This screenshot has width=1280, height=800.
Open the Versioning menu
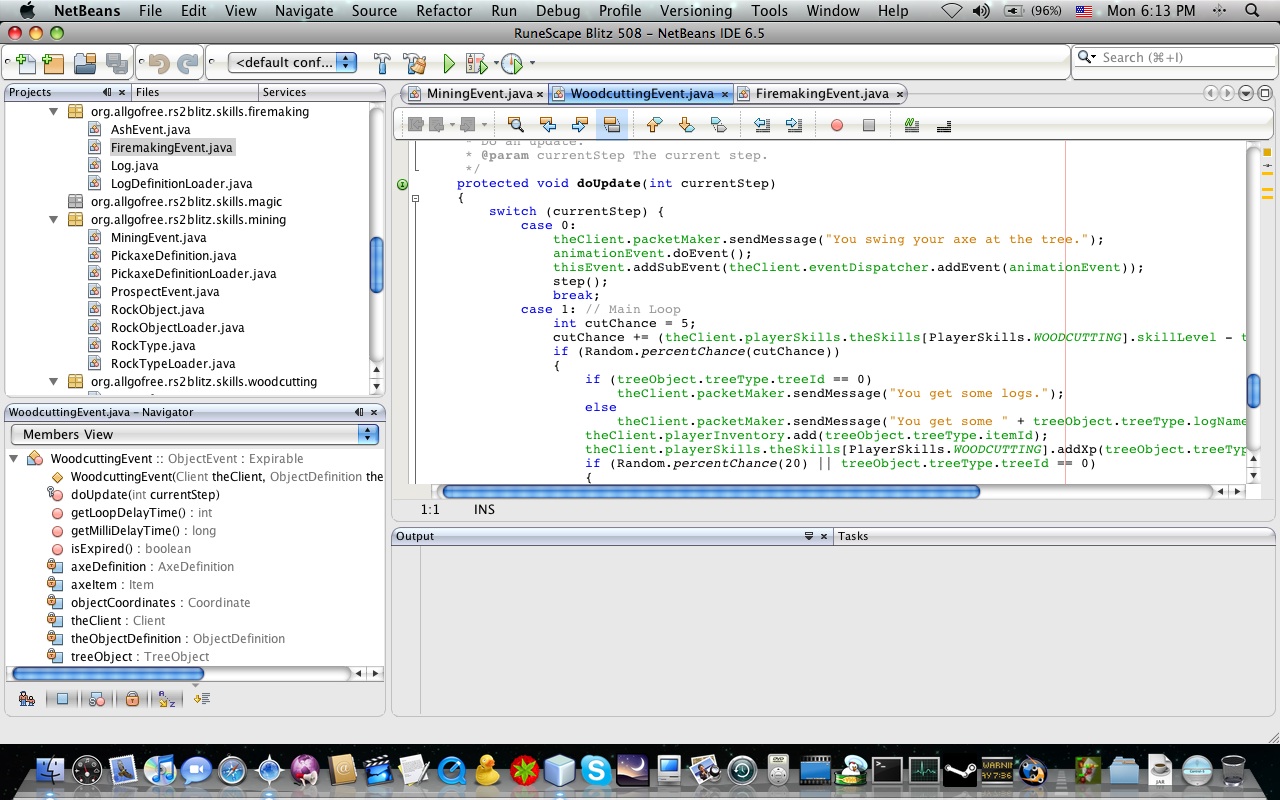point(696,11)
